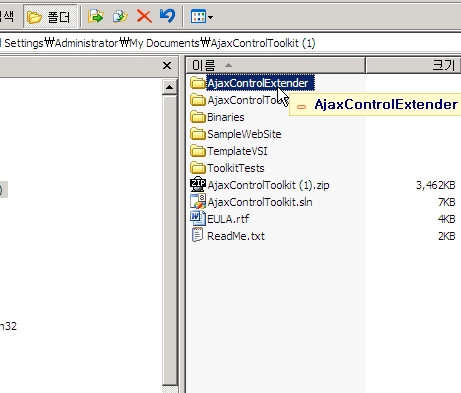This screenshot has height=393, width=461.
Task: Click the folder pane scroll up arrow
Action: coord(169,87)
